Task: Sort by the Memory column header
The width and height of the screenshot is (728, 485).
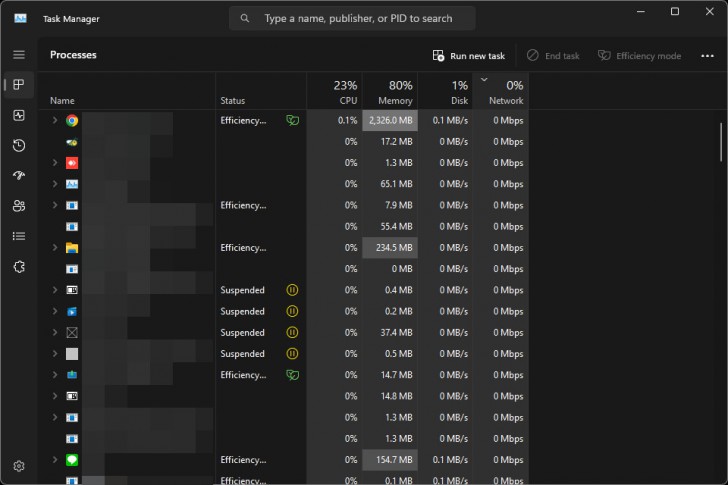Action: (x=390, y=91)
